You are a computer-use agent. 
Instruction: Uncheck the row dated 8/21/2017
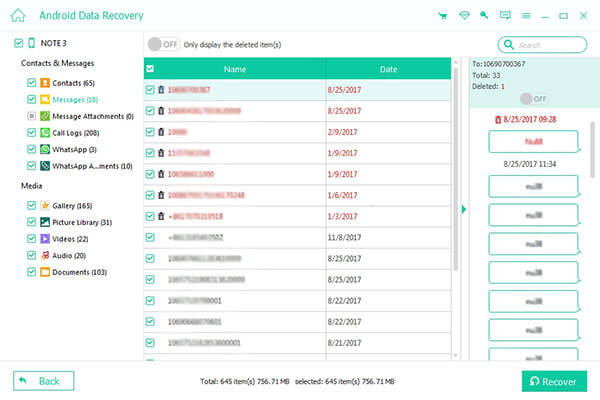pyautogui.click(x=150, y=343)
